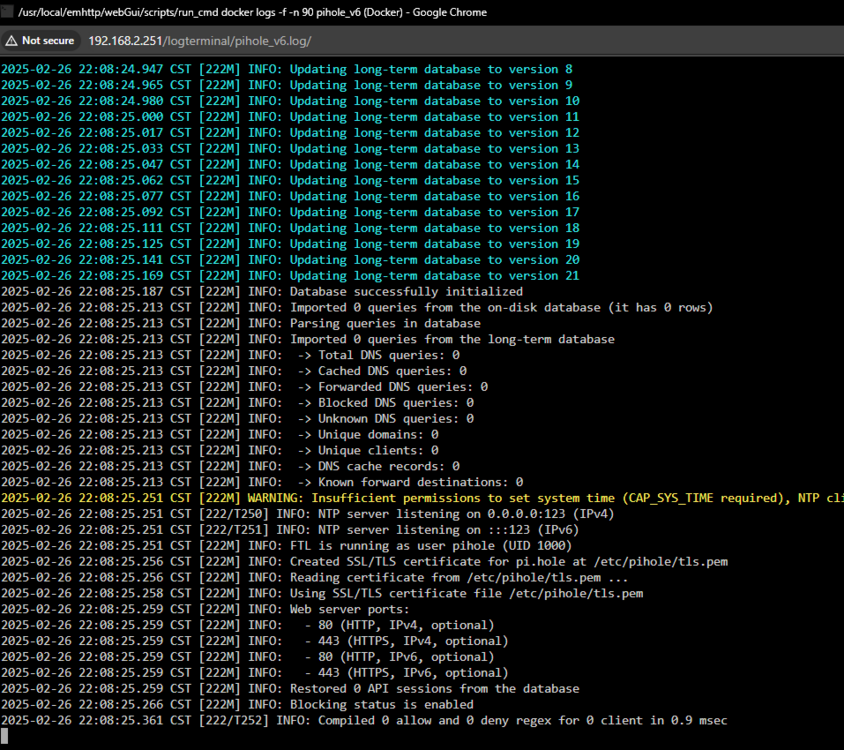Click the 'Unique domains: 0' line
The height and width of the screenshot is (750, 844).
click(220, 434)
